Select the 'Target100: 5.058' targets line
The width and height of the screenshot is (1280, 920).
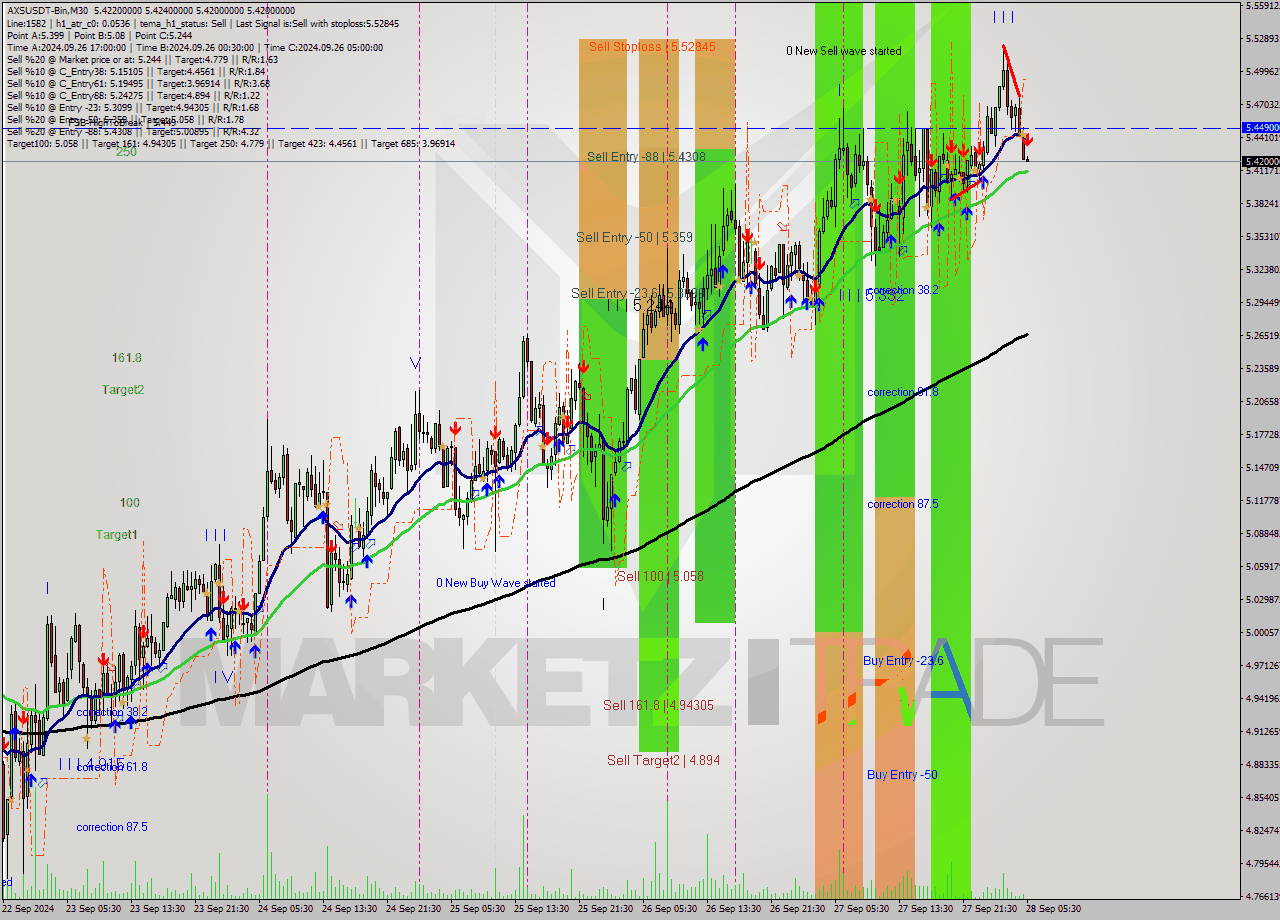[231, 143]
